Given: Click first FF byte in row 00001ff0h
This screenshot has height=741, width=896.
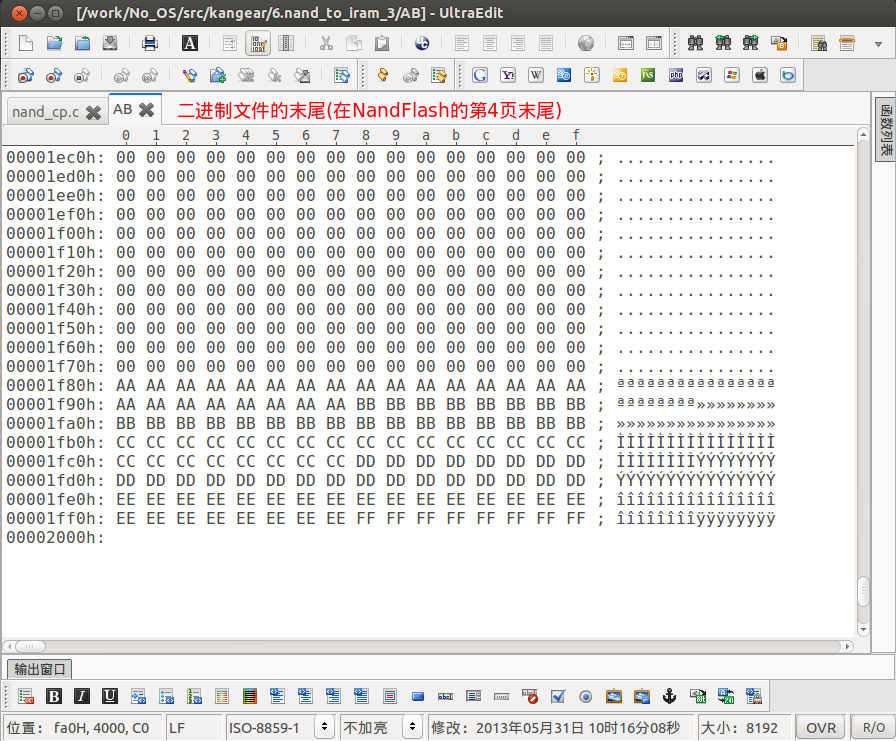Looking at the screenshot, I should coord(366,519).
